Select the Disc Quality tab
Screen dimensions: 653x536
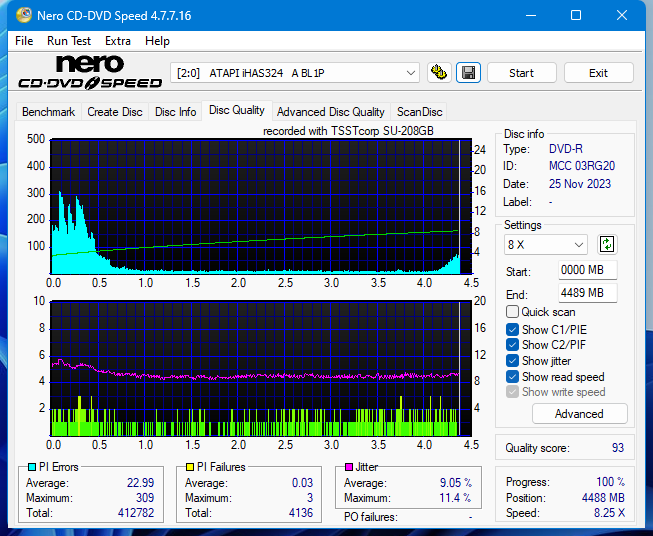tap(237, 110)
